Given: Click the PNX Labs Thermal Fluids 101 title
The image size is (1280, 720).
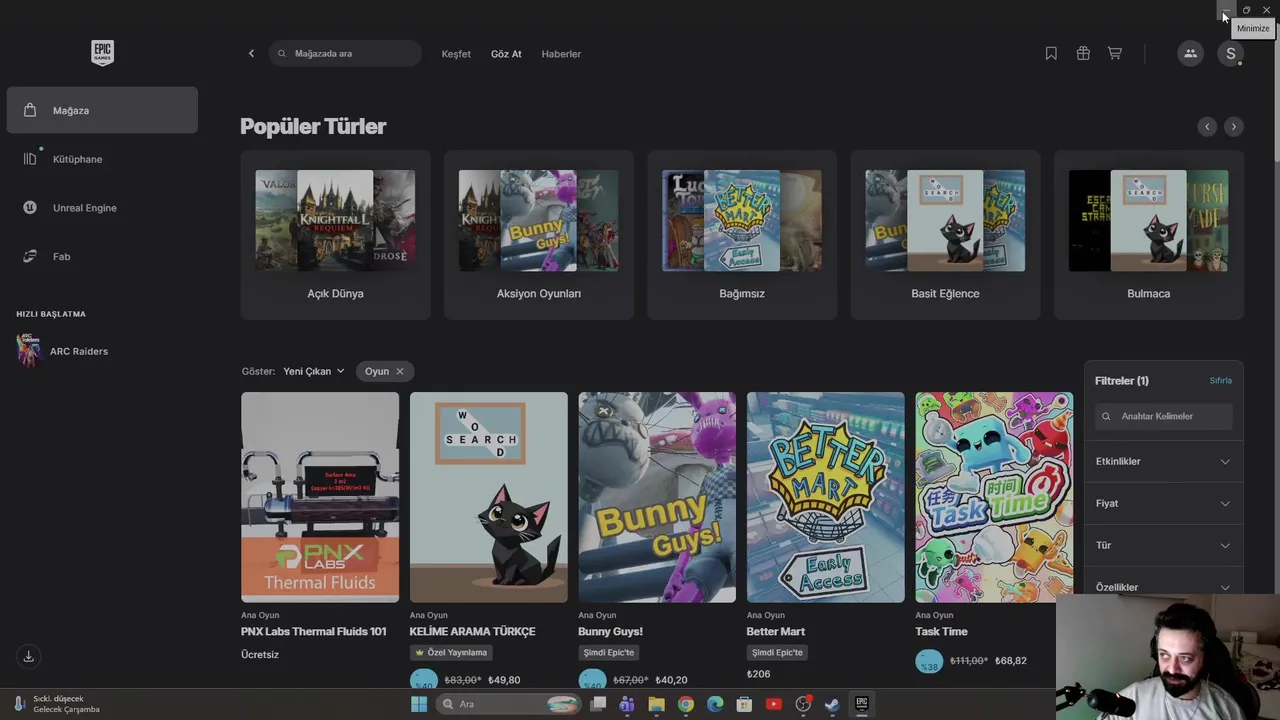Looking at the screenshot, I should point(313,632).
